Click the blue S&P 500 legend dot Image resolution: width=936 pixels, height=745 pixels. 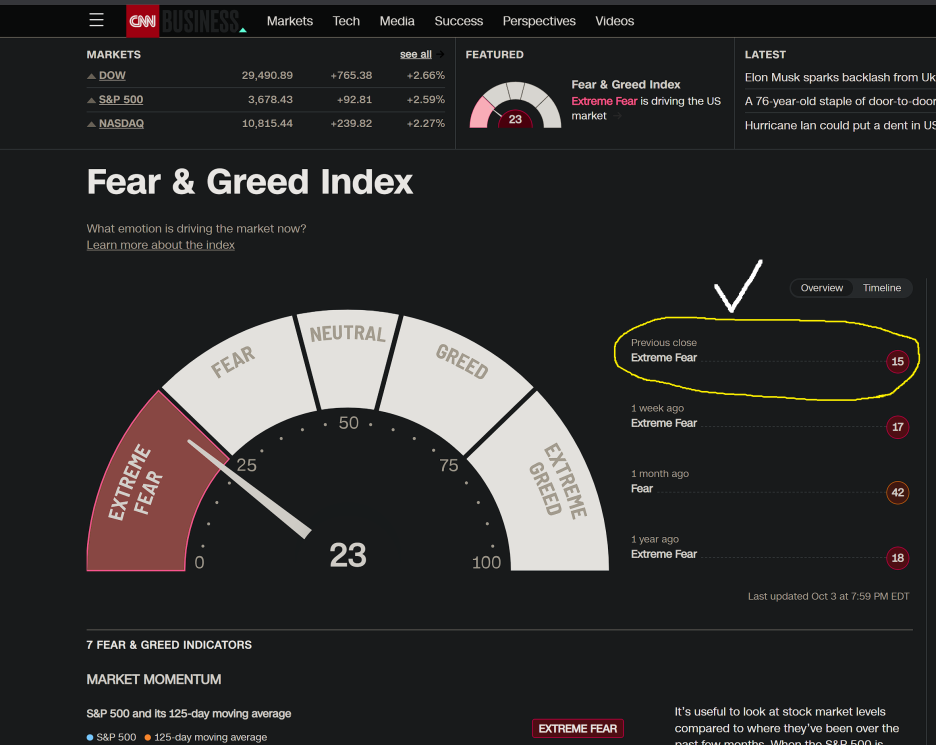90,737
